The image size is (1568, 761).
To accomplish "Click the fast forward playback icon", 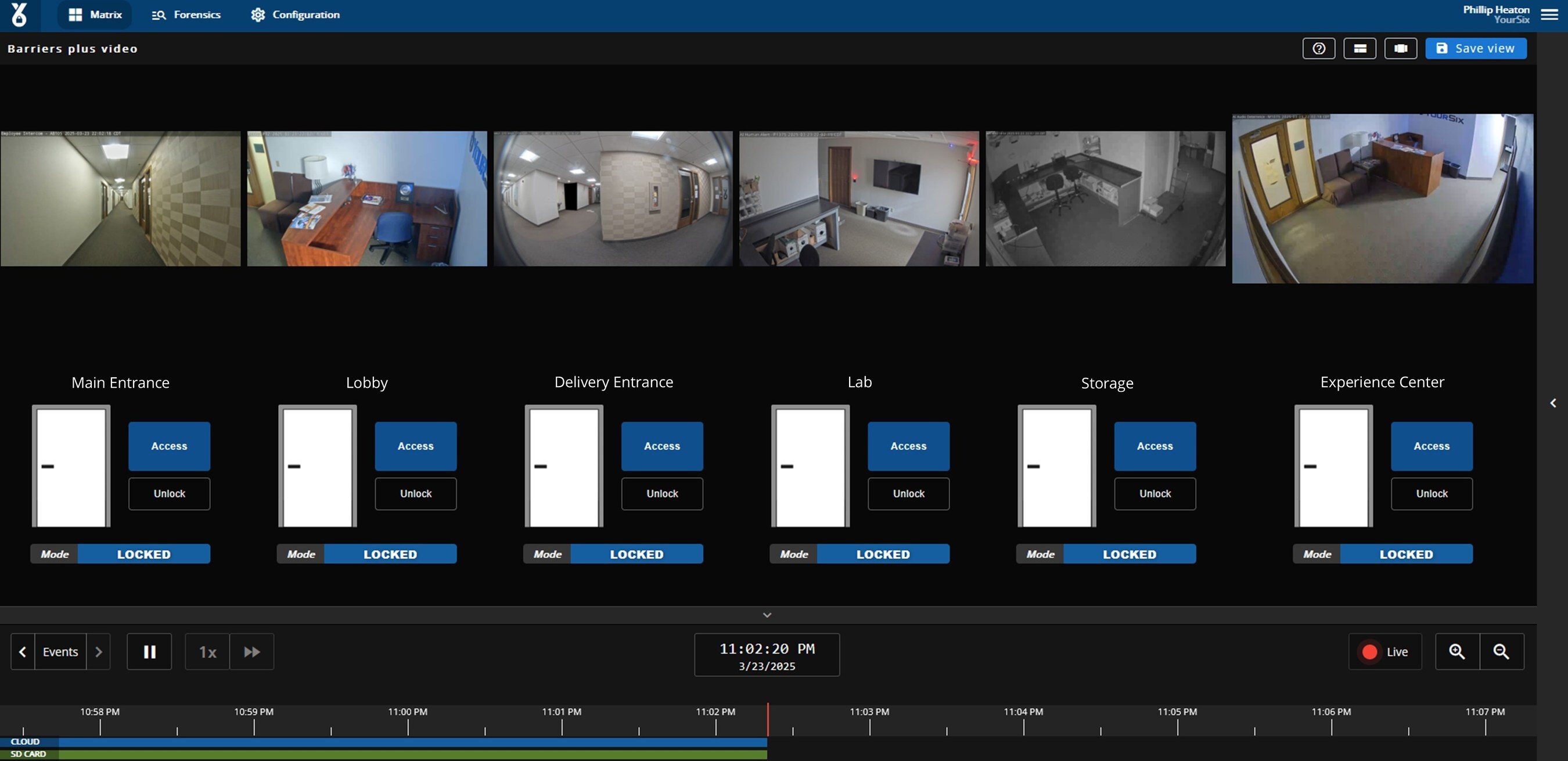I will pyautogui.click(x=251, y=651).
